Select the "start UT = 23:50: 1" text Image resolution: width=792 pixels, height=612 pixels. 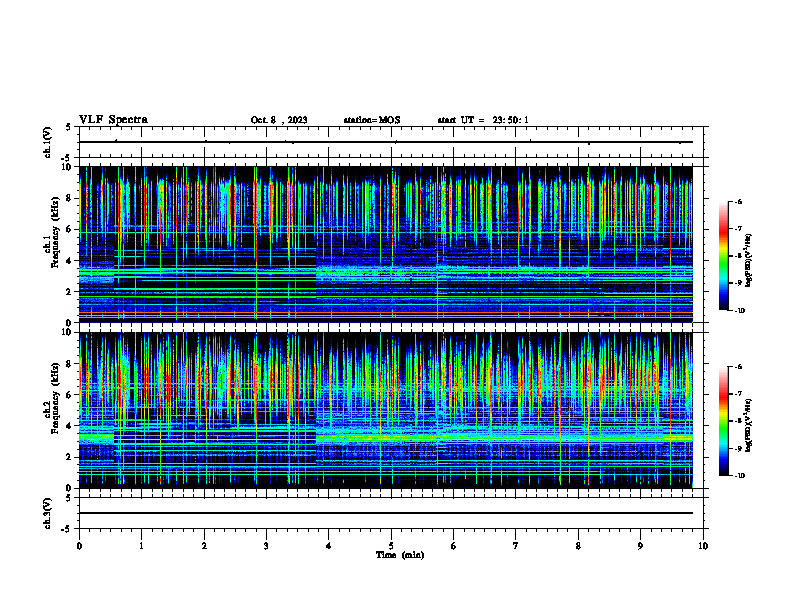[483, 120]
